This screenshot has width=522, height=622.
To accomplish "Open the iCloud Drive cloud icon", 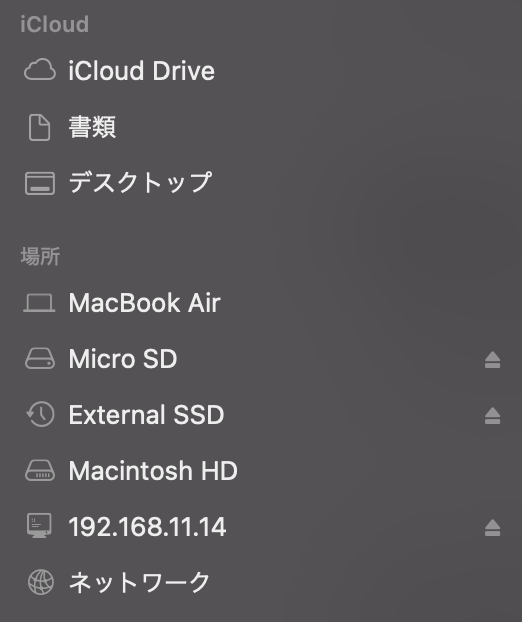I will pos(40,70).
